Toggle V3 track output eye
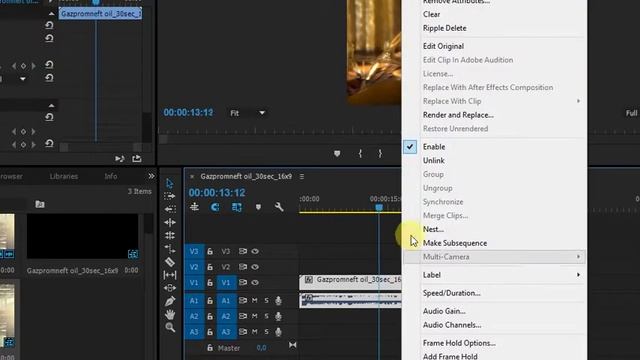The image size is (640, 360). [x=255, y=251]
